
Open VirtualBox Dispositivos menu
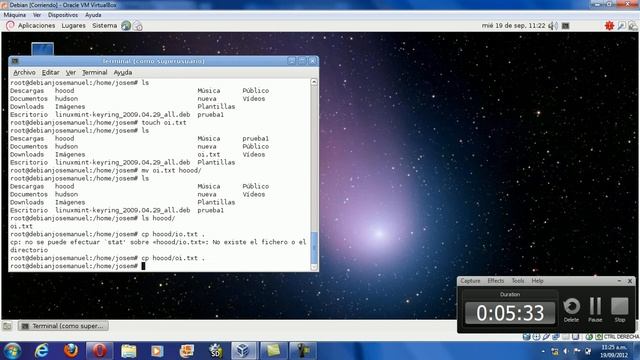tap(62, 15)
